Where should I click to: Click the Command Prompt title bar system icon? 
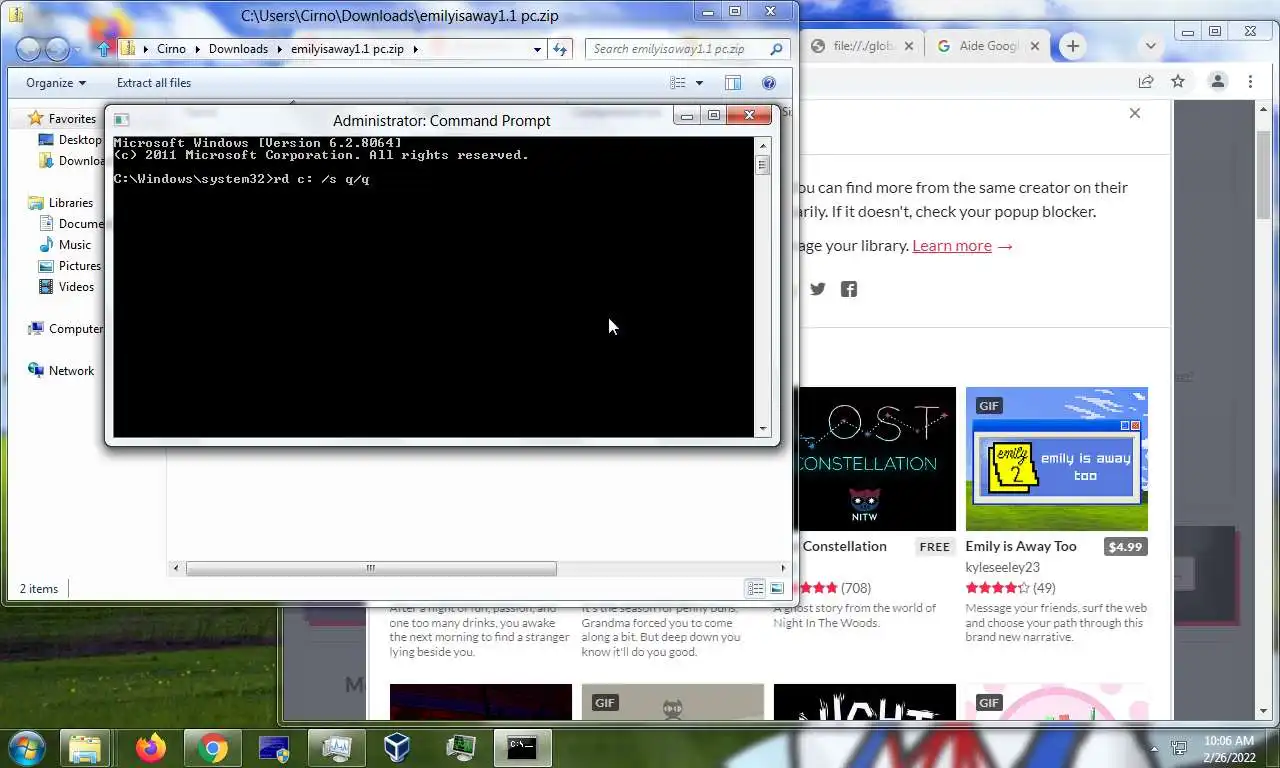(x=121, y=120)
